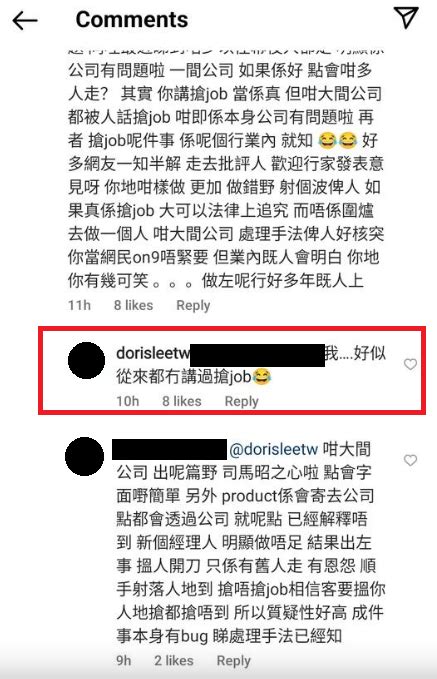437x679 pixels.
Task: View 8 likes on the 11h comment
Action: pos(133,305)
